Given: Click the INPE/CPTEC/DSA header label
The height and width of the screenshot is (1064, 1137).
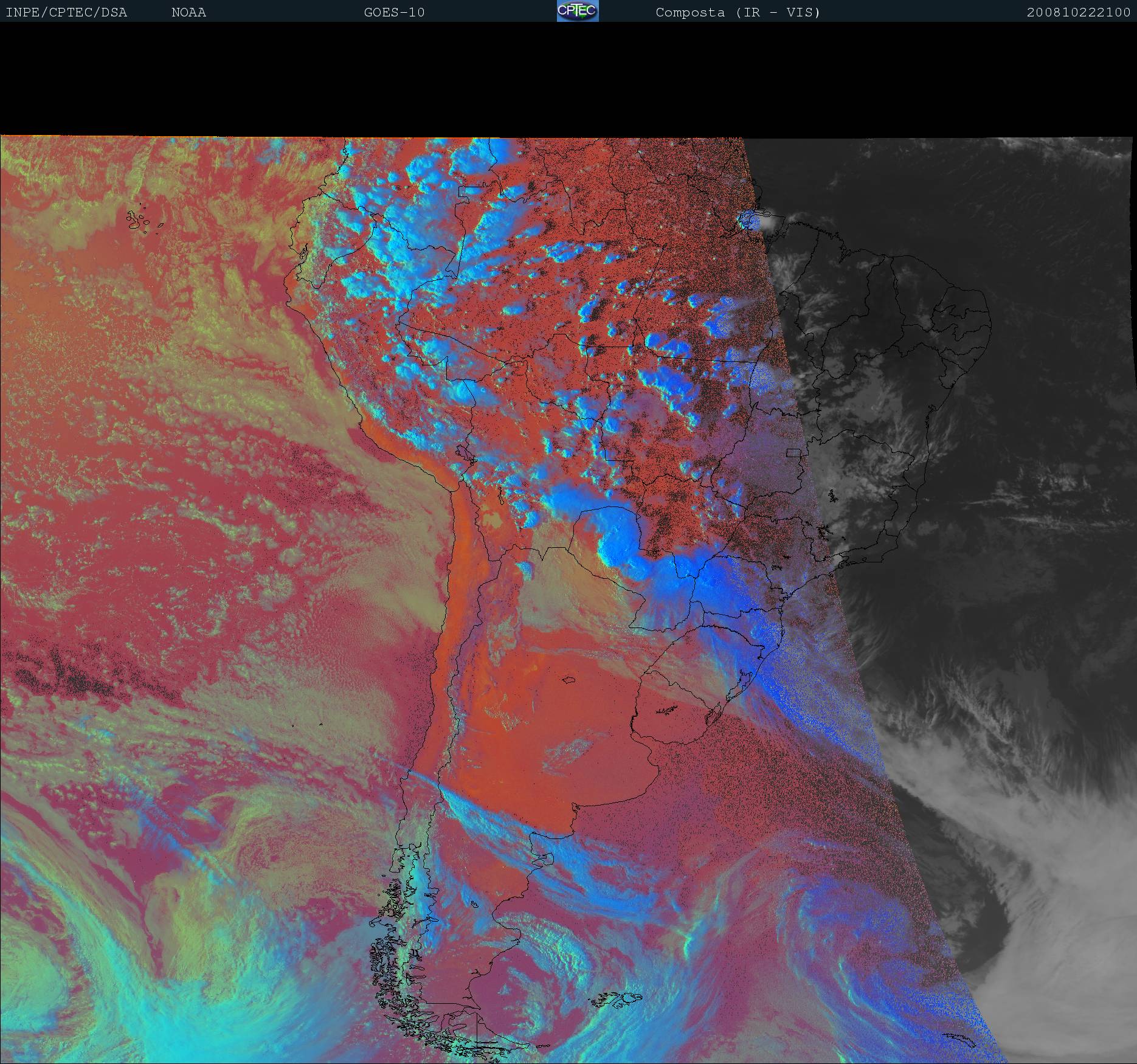Looking at the screenshot, I should pos(66,12).
